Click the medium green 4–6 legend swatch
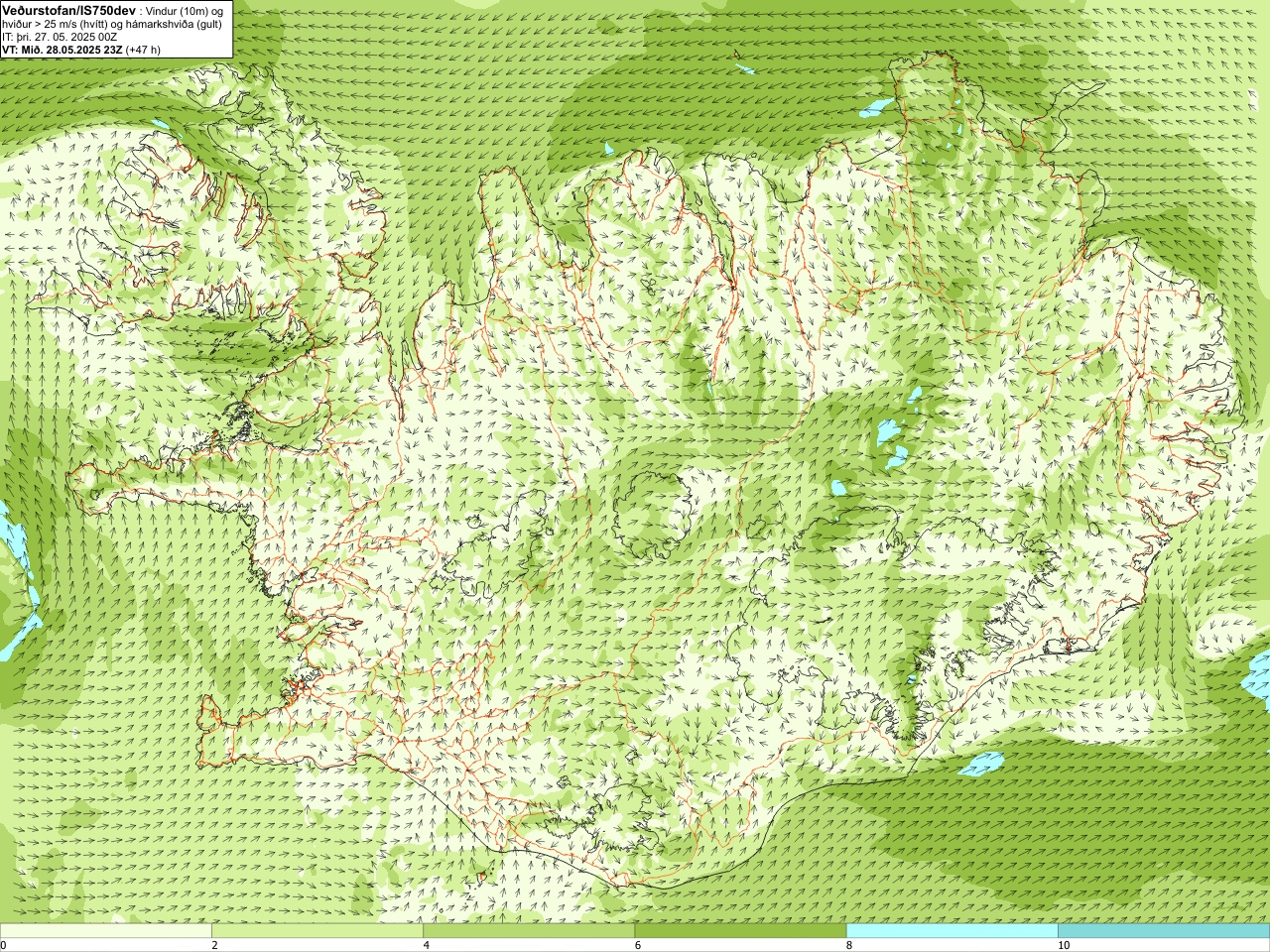The width and height of the screenshot is (1270, 952). 529,931
